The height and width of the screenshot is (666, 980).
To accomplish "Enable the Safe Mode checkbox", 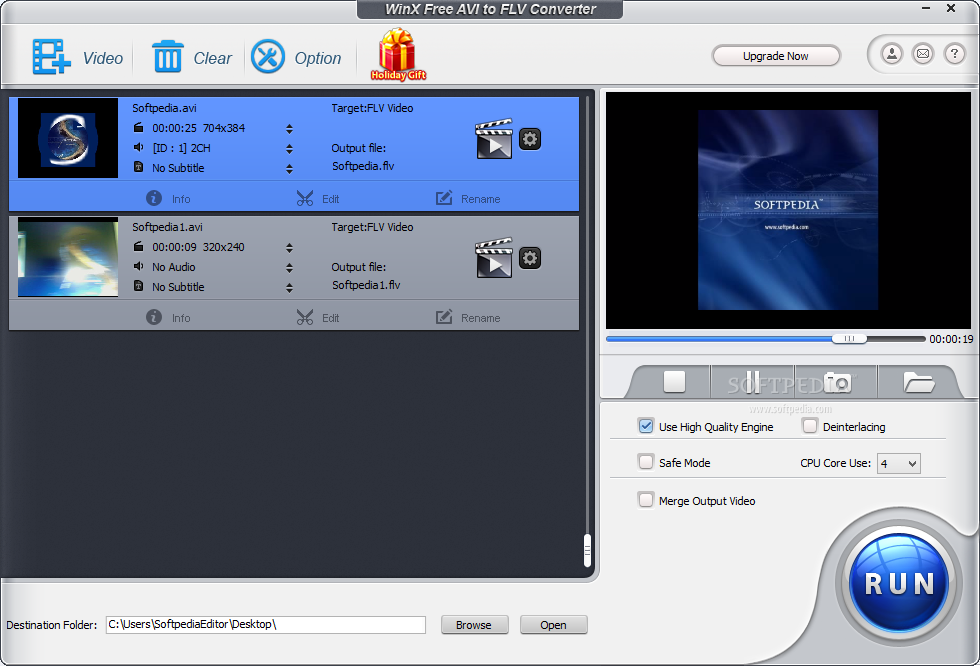I will point(646,462).
